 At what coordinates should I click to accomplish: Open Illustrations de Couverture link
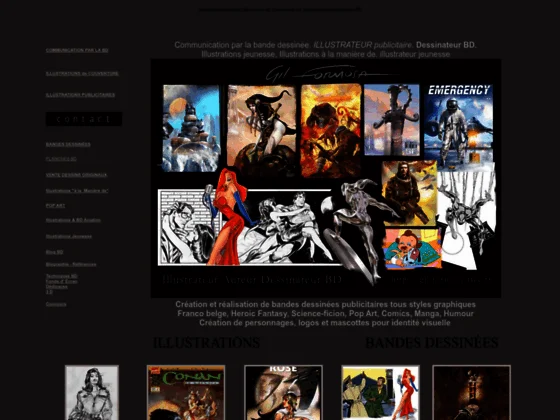pos(82,74)
